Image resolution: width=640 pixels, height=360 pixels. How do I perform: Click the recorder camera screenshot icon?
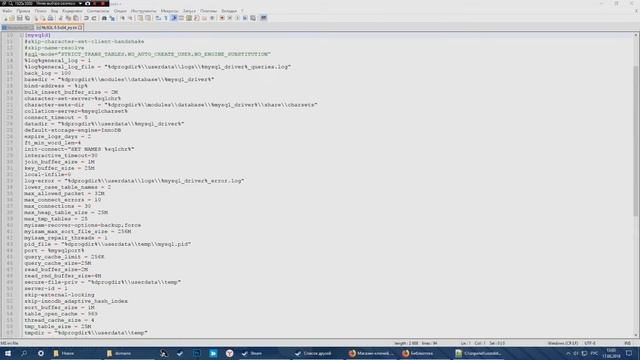pyautogui.click(x=87, y=3)
